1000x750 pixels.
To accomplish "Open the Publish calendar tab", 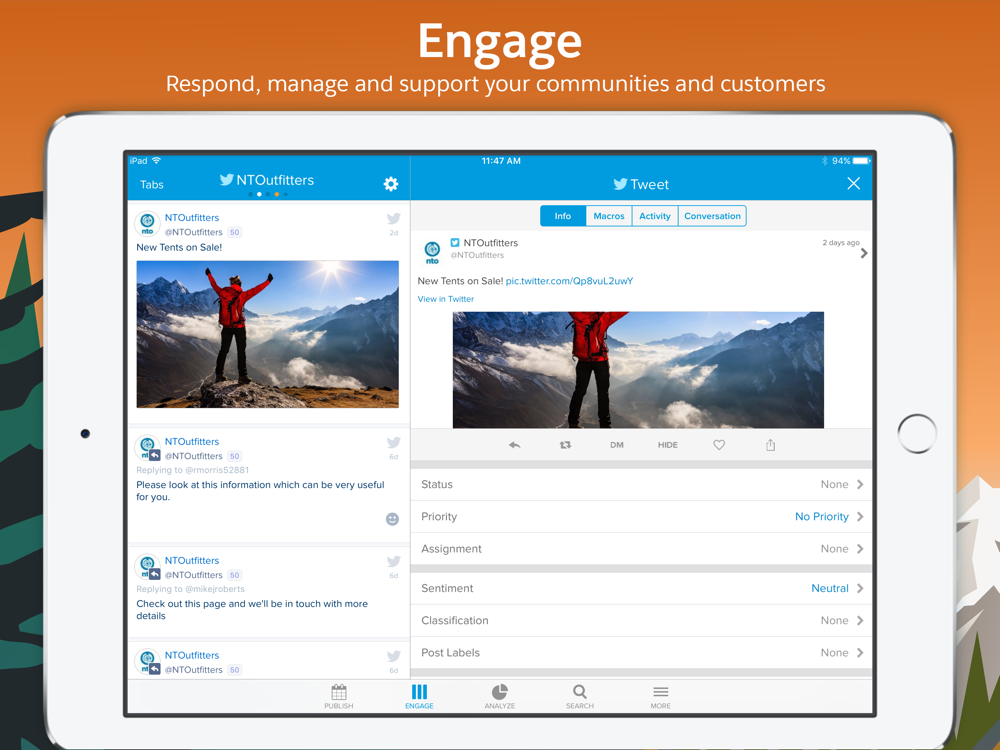I will [x=339, y=696].
